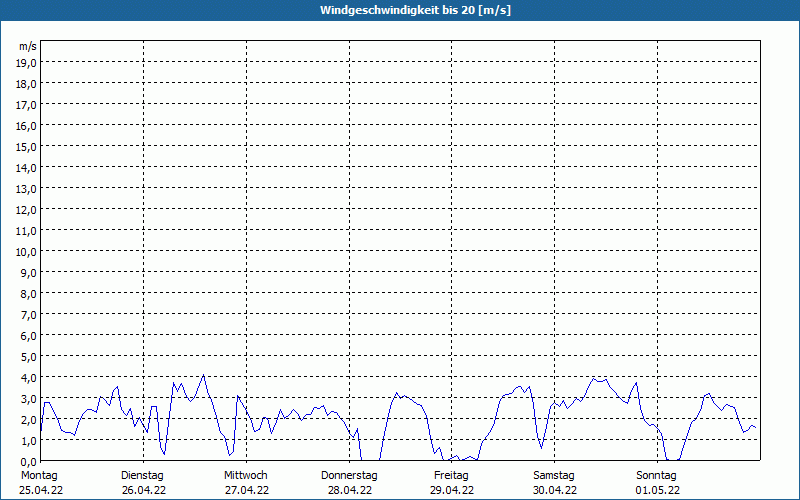Select the 15,0 y-axis value
800x500 pixels.
point(26,147)
